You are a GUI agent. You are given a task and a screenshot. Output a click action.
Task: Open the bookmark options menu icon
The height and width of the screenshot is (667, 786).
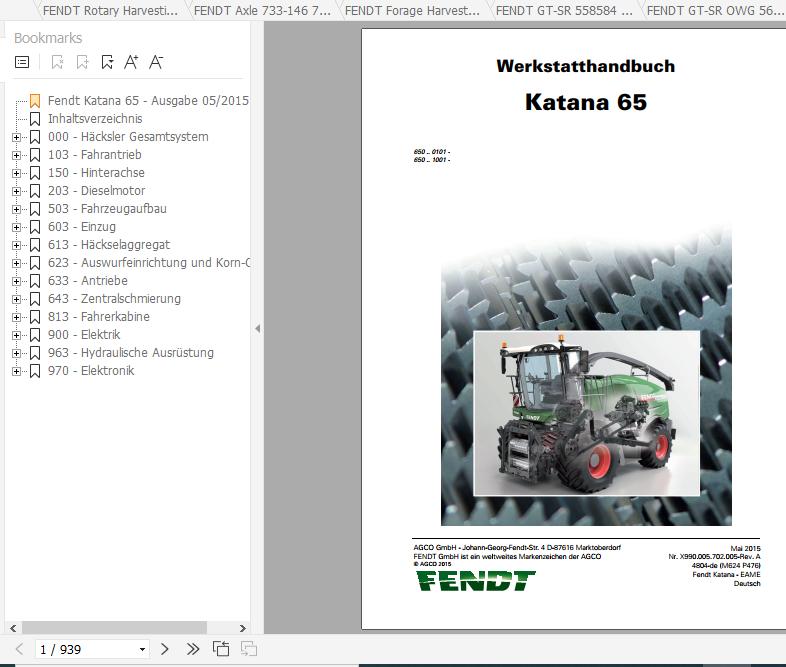click(22, 62)
